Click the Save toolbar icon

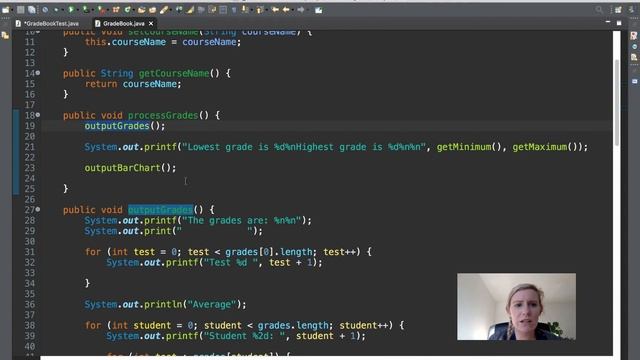[x=20, y=10]
